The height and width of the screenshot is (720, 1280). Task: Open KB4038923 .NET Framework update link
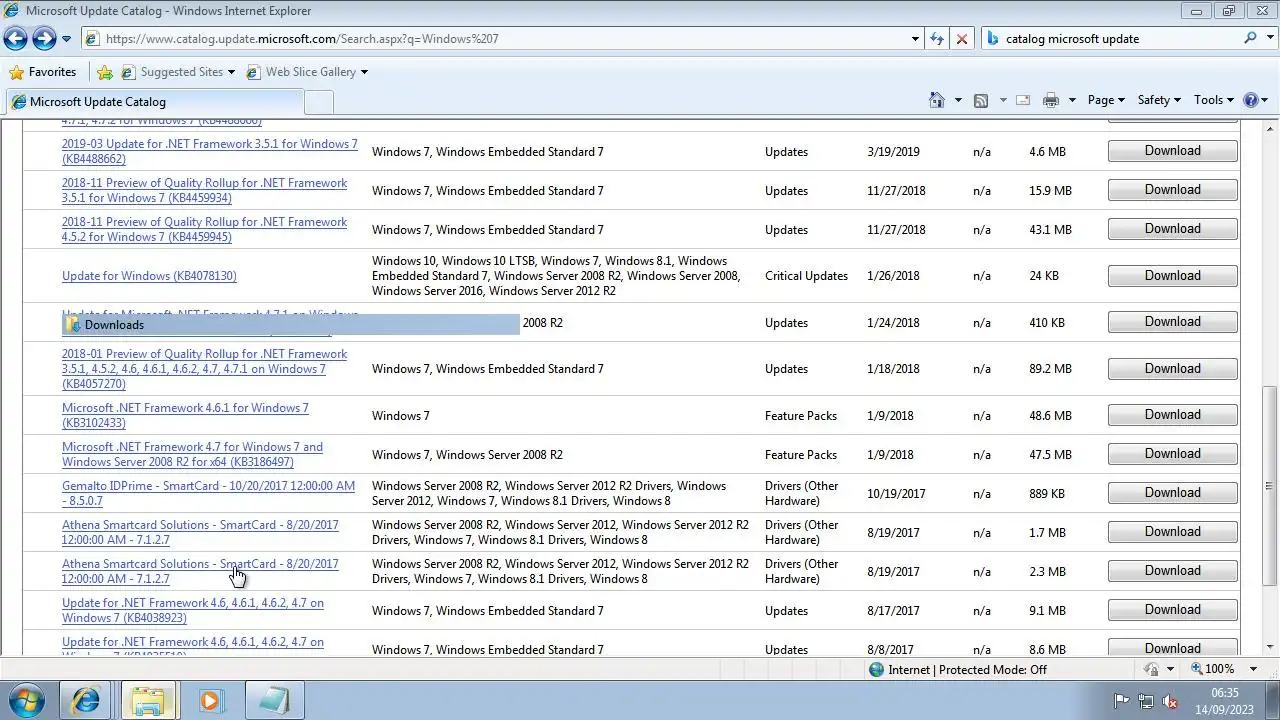tap(192, 610)
